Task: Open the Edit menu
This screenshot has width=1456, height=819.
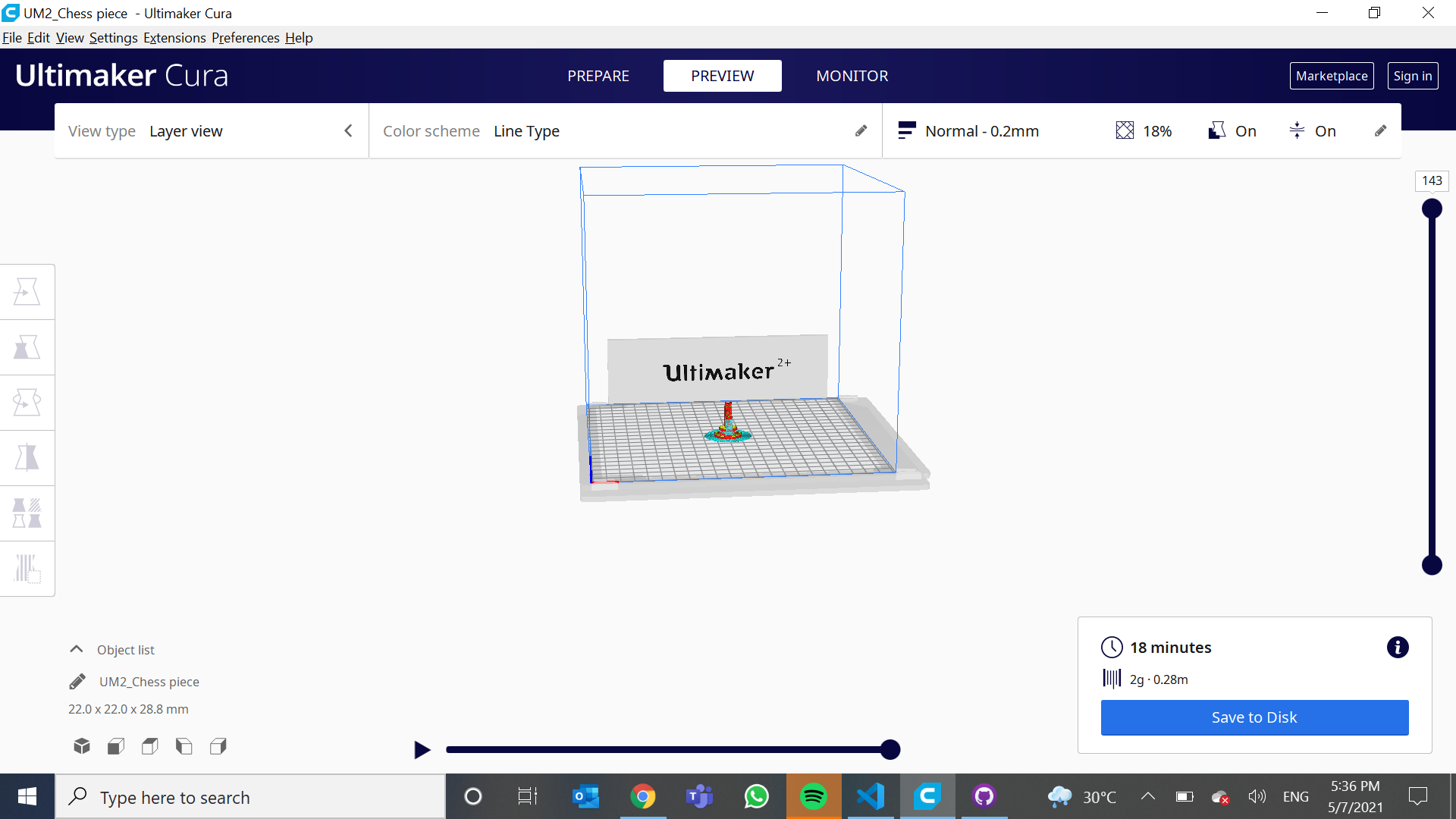Action: 39,38
